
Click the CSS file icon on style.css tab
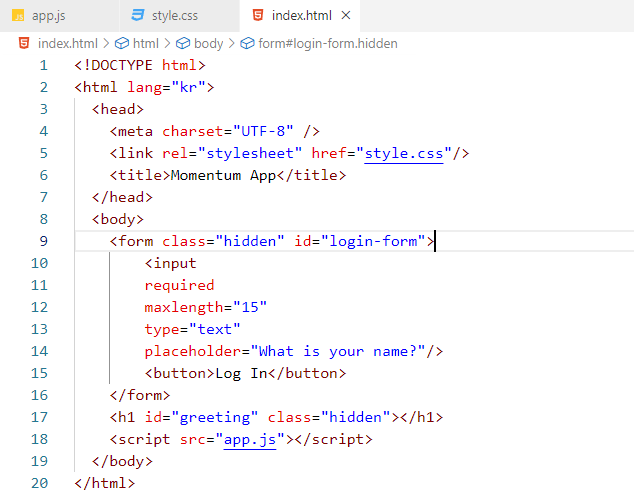(x=138, y=15)
